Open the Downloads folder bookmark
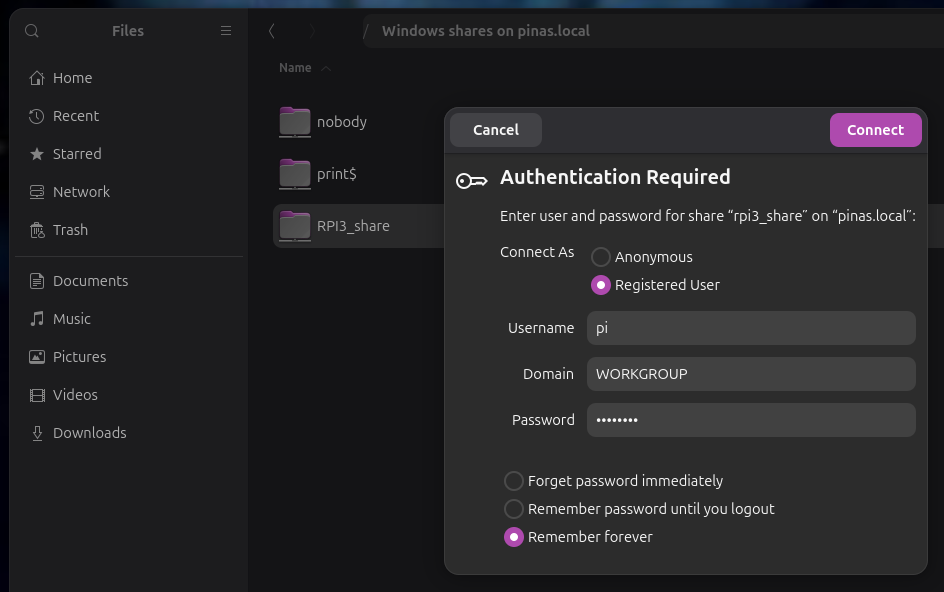This screenshot has width=944, height=592. (129, 432)
